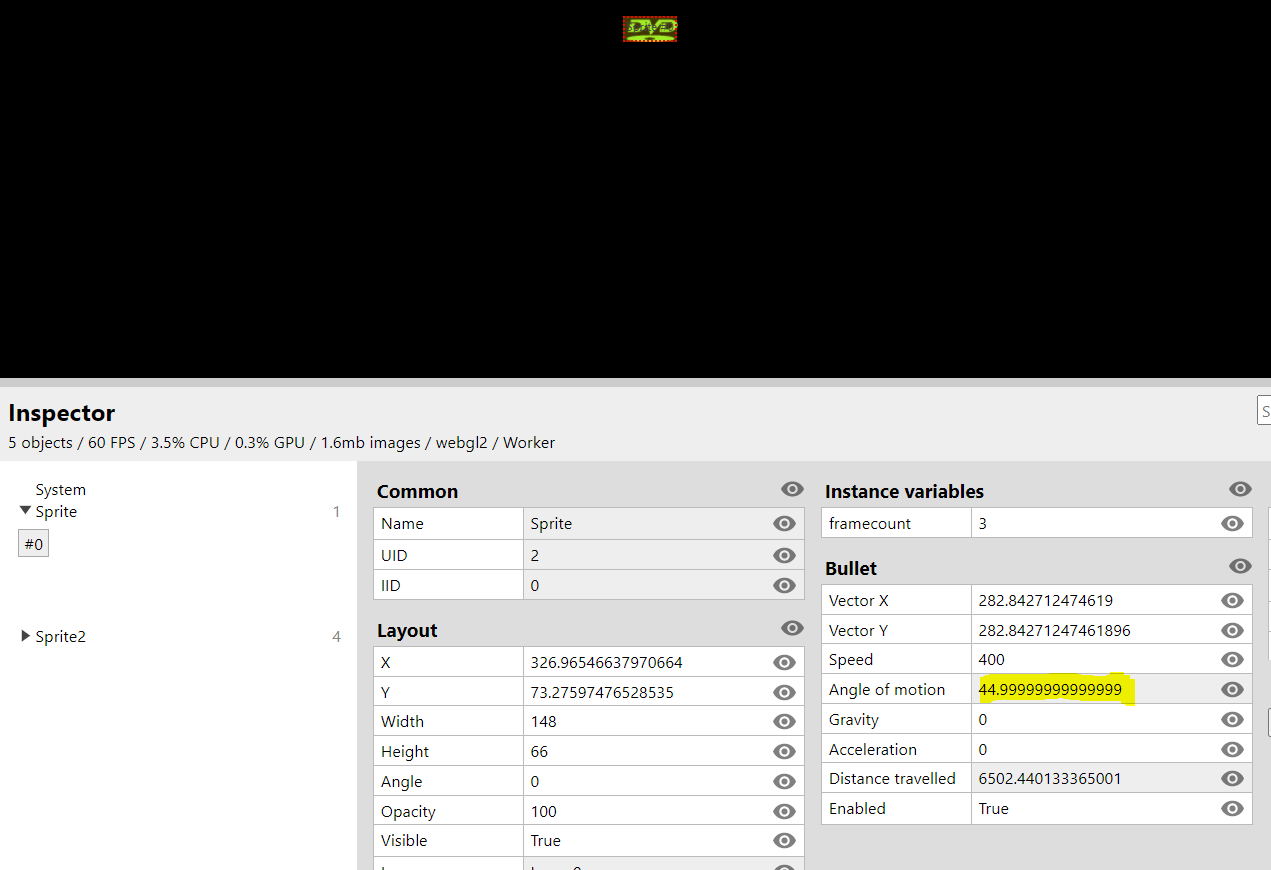Click the eye icon for Speed
Viewport: 1271px width, 870px height.
[1232, 659]
